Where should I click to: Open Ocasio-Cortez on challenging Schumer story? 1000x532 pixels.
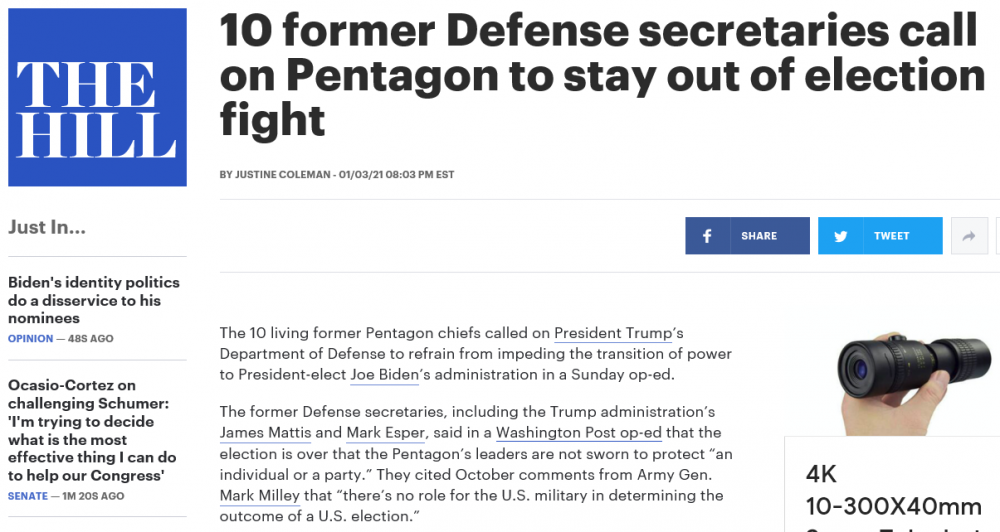pos(92,429)
